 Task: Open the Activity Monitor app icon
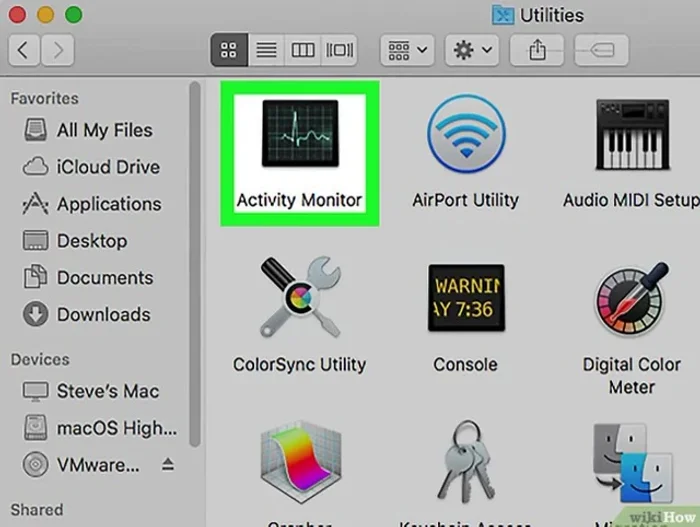[x=300, y=134]
